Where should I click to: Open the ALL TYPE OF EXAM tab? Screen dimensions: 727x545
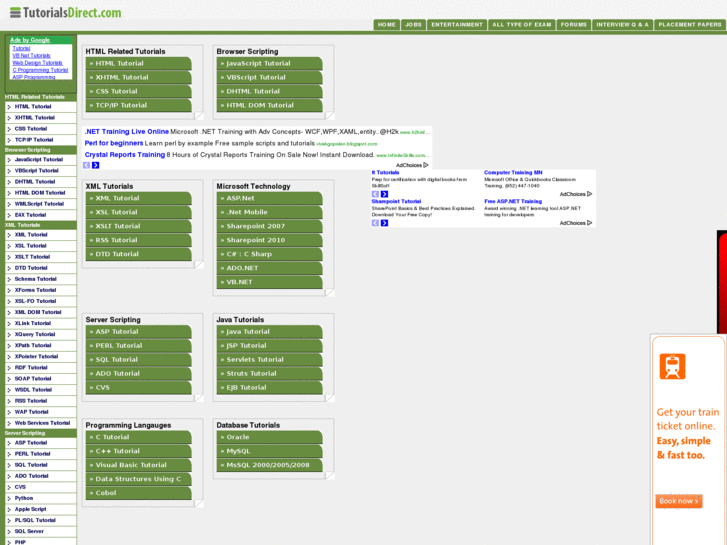[522, 25]
